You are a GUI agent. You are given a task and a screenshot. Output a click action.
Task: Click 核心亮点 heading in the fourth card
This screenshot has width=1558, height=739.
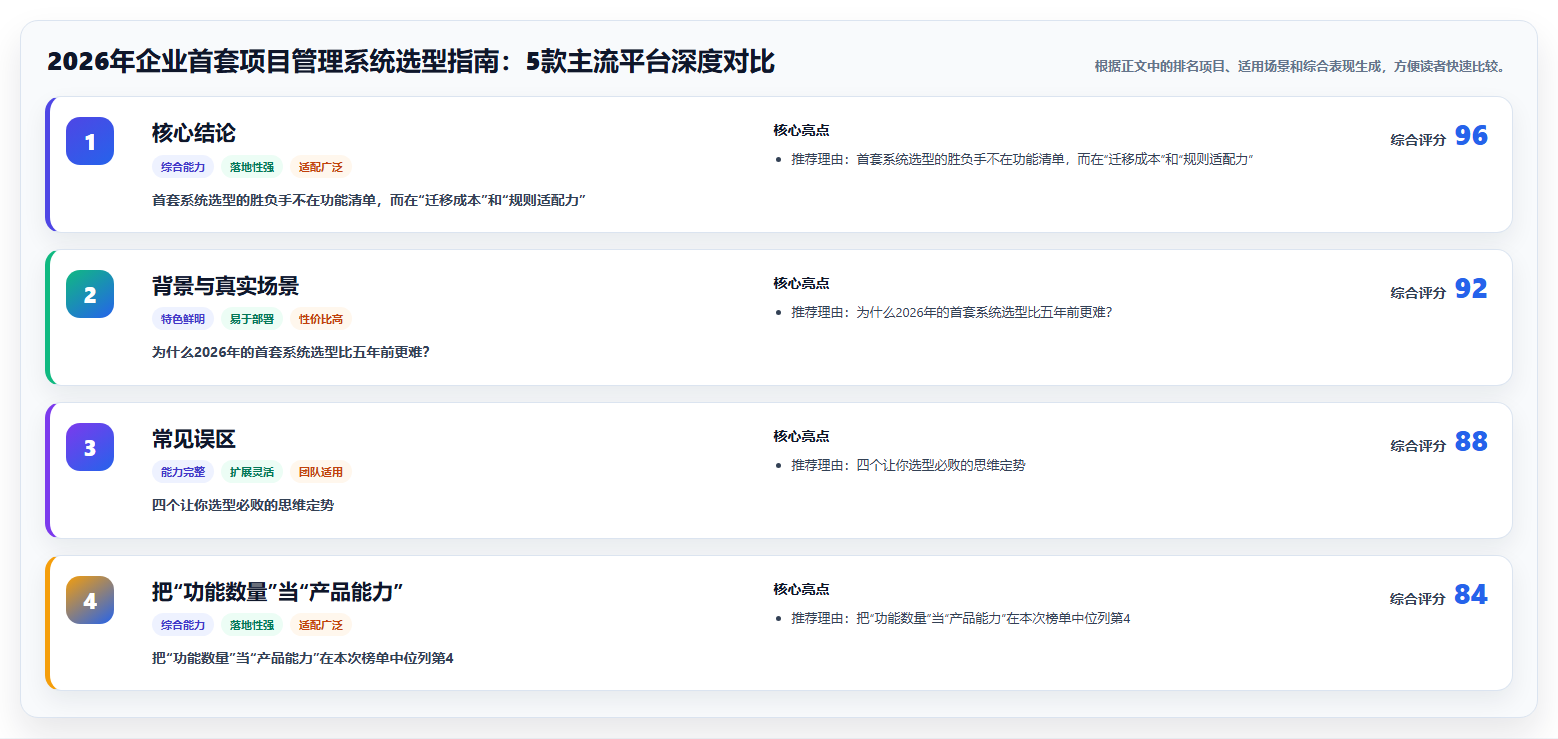(x=801, y=589)
